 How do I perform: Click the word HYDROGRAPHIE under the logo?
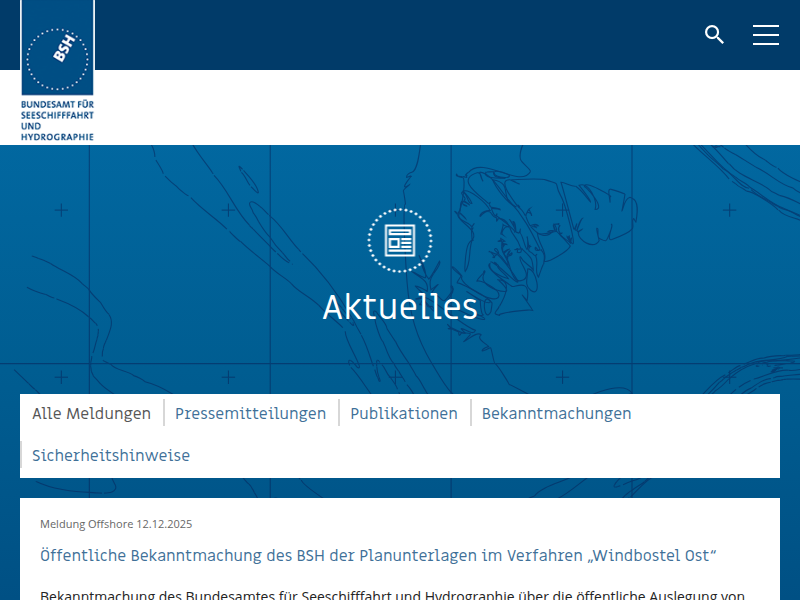(x=57, y=136)
